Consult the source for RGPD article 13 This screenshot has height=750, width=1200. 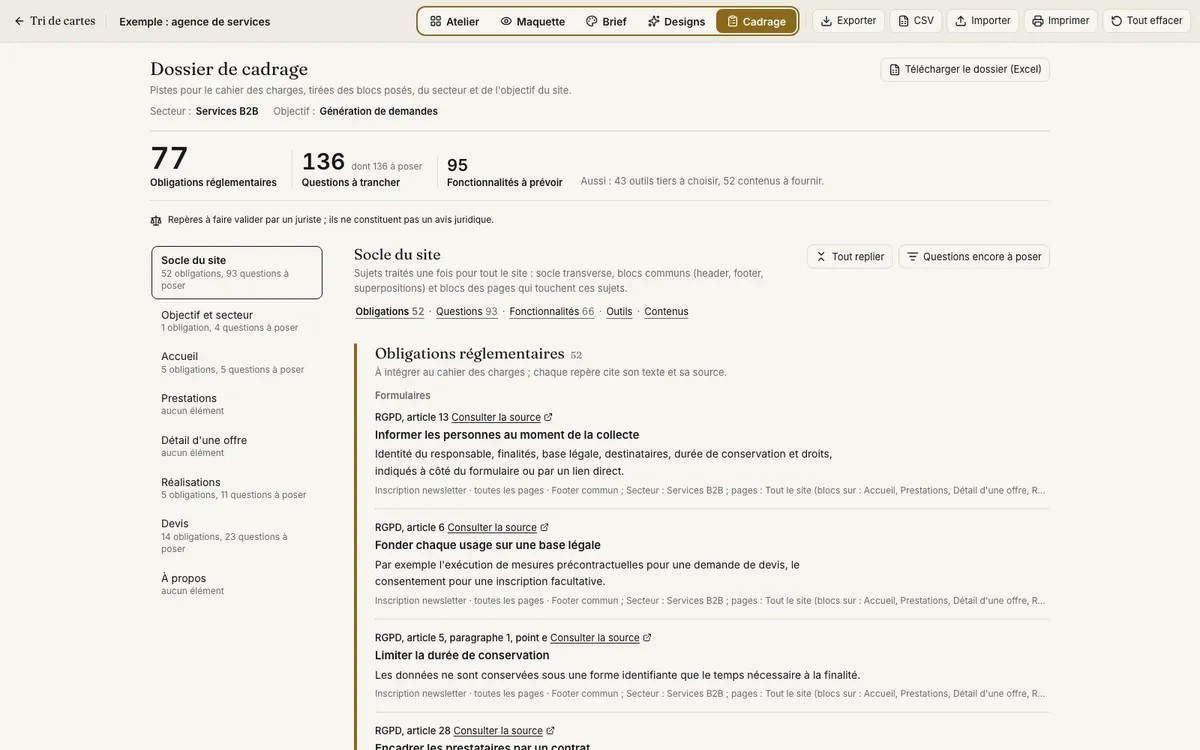(x=496, y=417)
